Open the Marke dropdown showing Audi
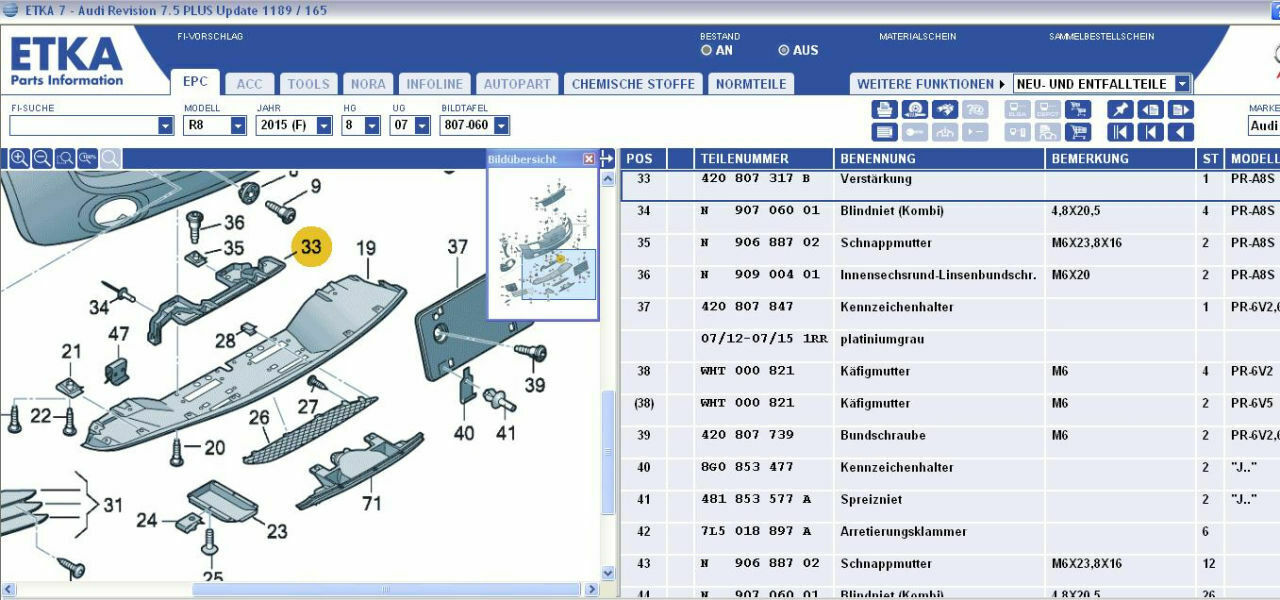This screenshot has height=600, width=1280. tap(1264, 126)
